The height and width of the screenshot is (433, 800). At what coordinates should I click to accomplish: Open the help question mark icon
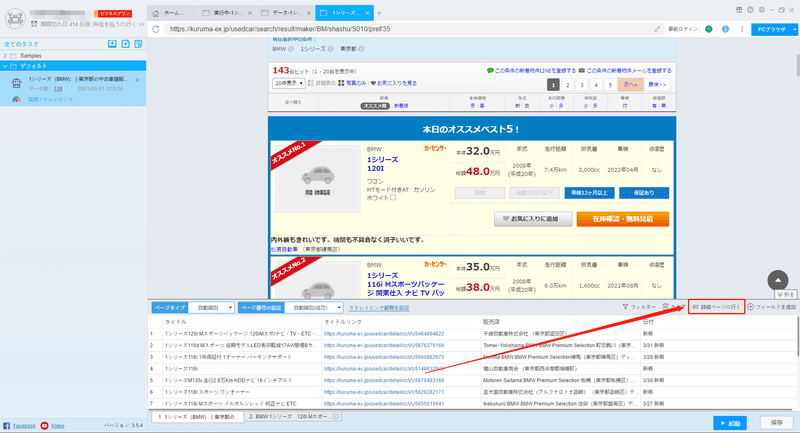click(x=751, y=10)
